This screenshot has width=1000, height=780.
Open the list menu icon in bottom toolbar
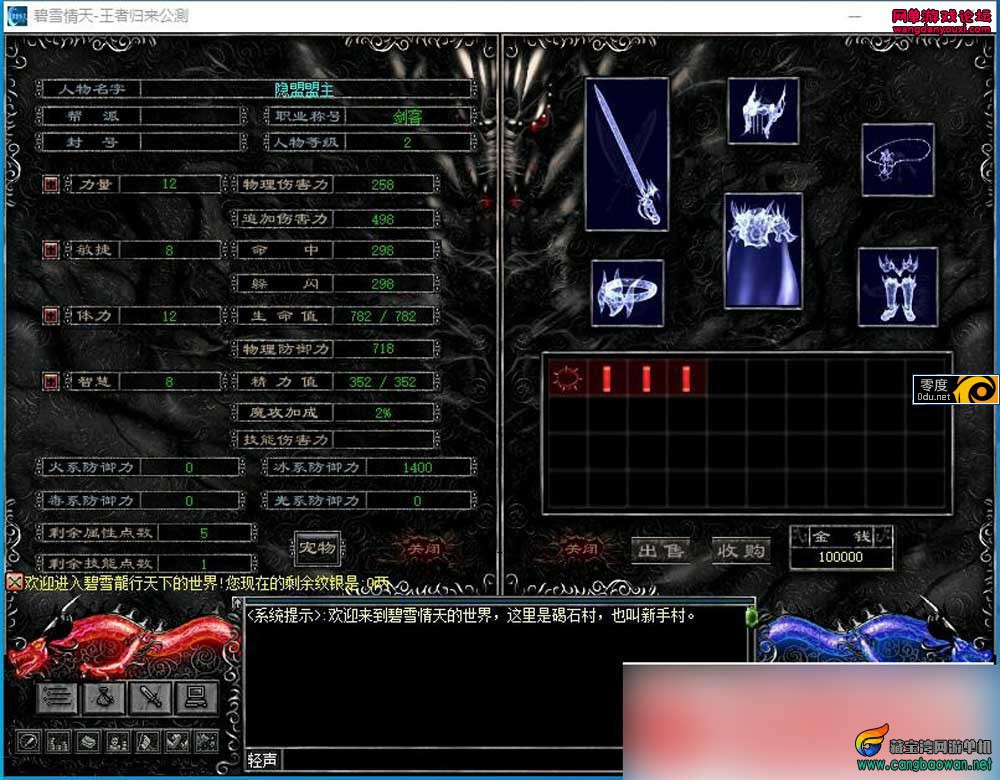tap(57, 697)
